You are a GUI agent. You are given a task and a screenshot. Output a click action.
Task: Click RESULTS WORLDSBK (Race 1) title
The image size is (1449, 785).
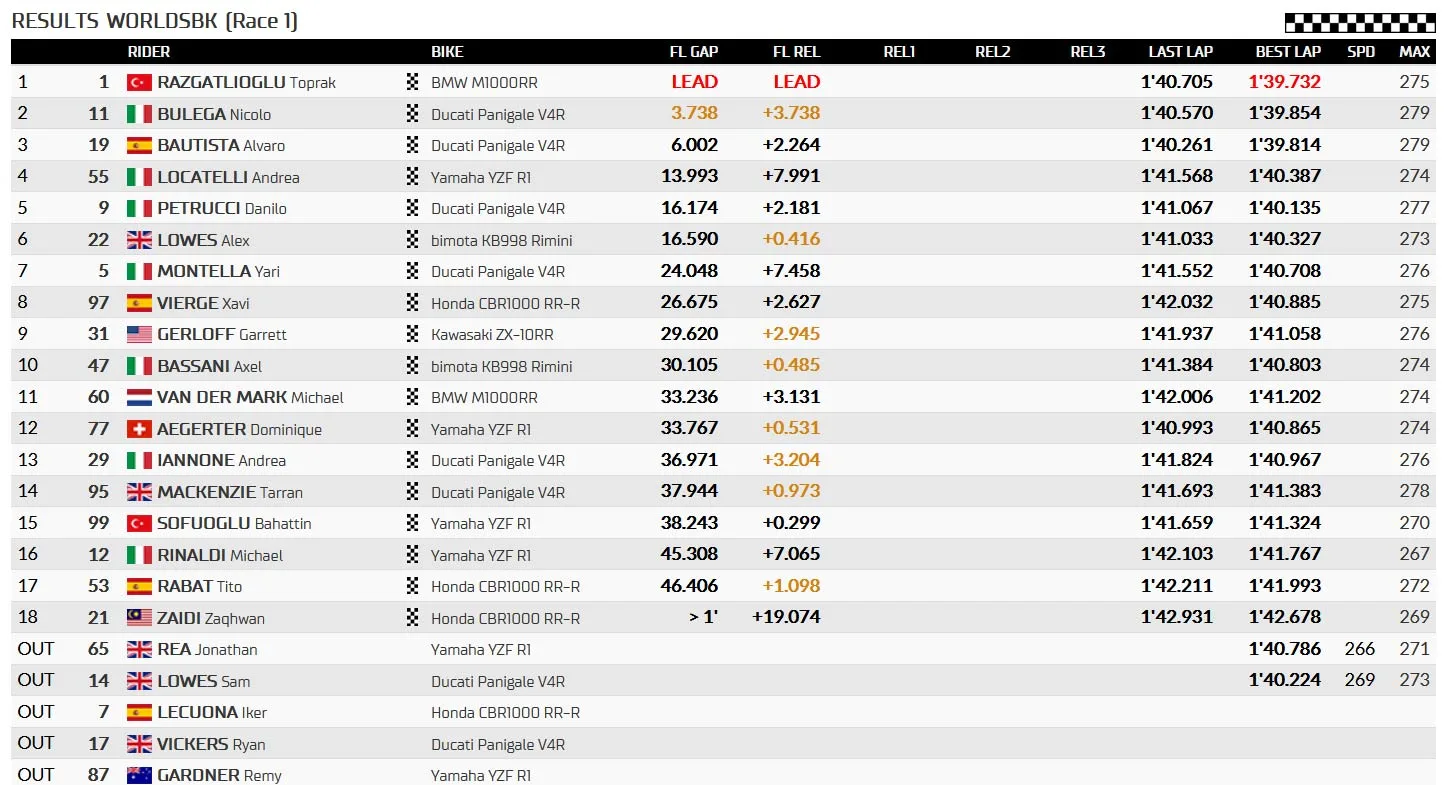click(155, 21)
